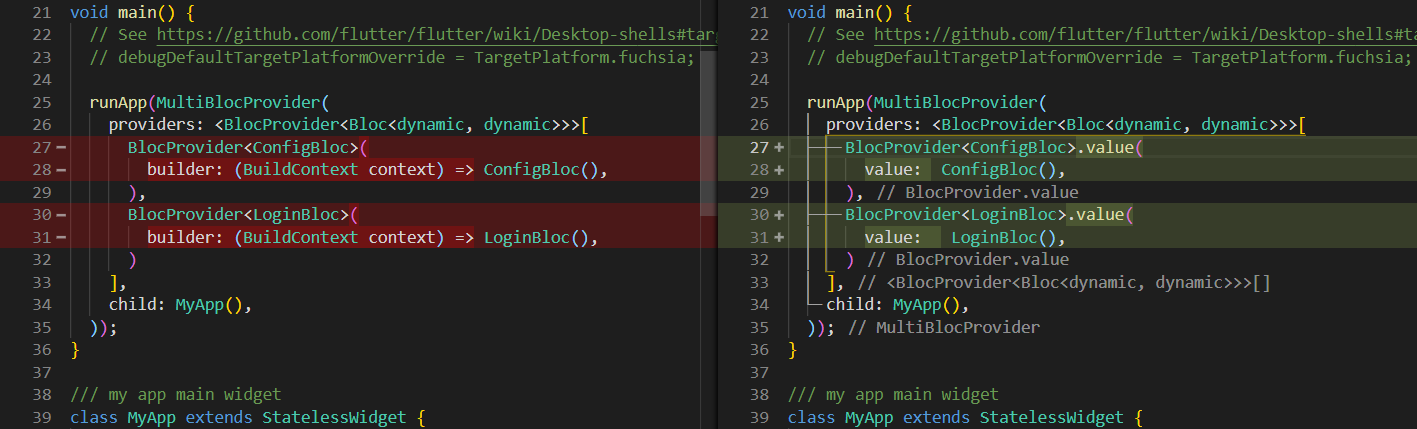Click the minus diff marker on left line 28
1417x429 pixels.
pos(61,170)
